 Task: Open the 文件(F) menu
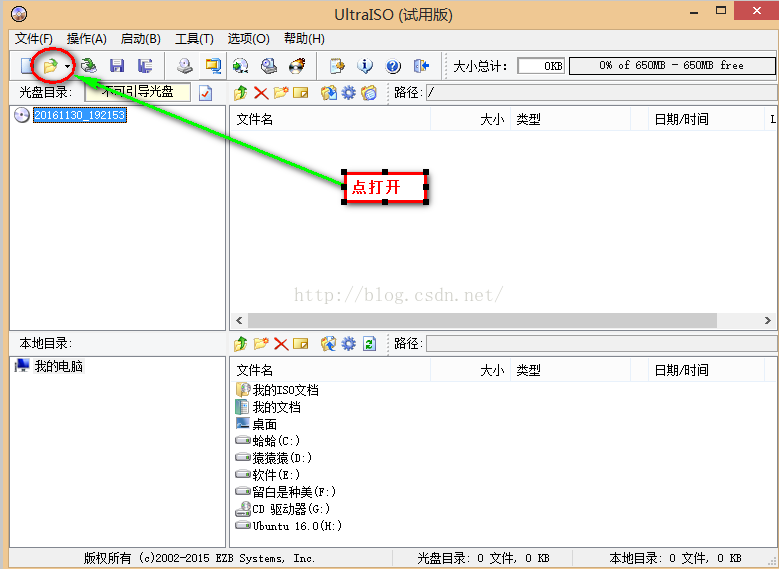(x=34, y=39)
